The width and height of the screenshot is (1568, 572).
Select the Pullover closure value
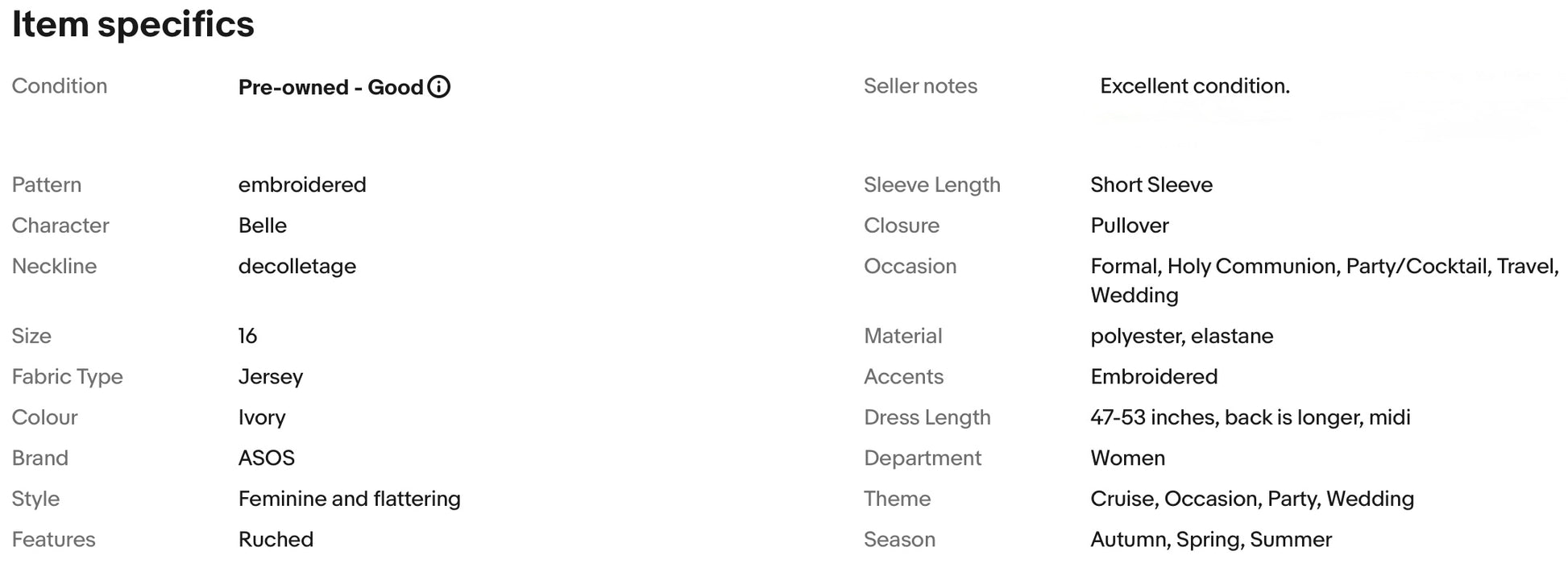[1130, 226]
